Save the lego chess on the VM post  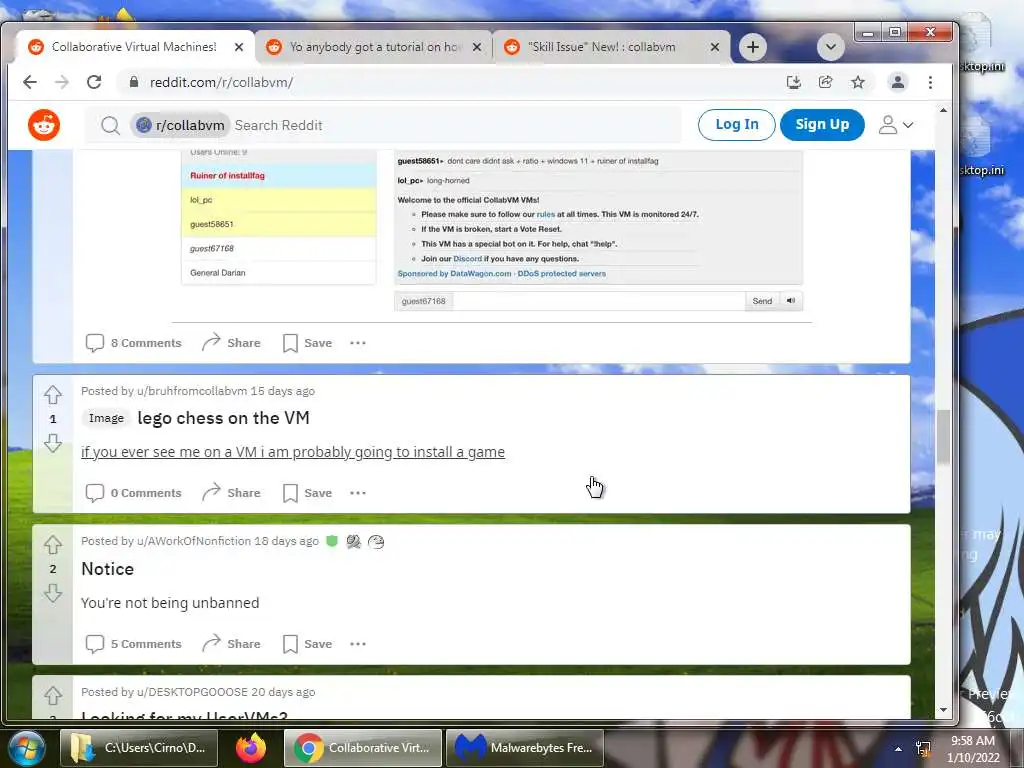tap(308, 493)
